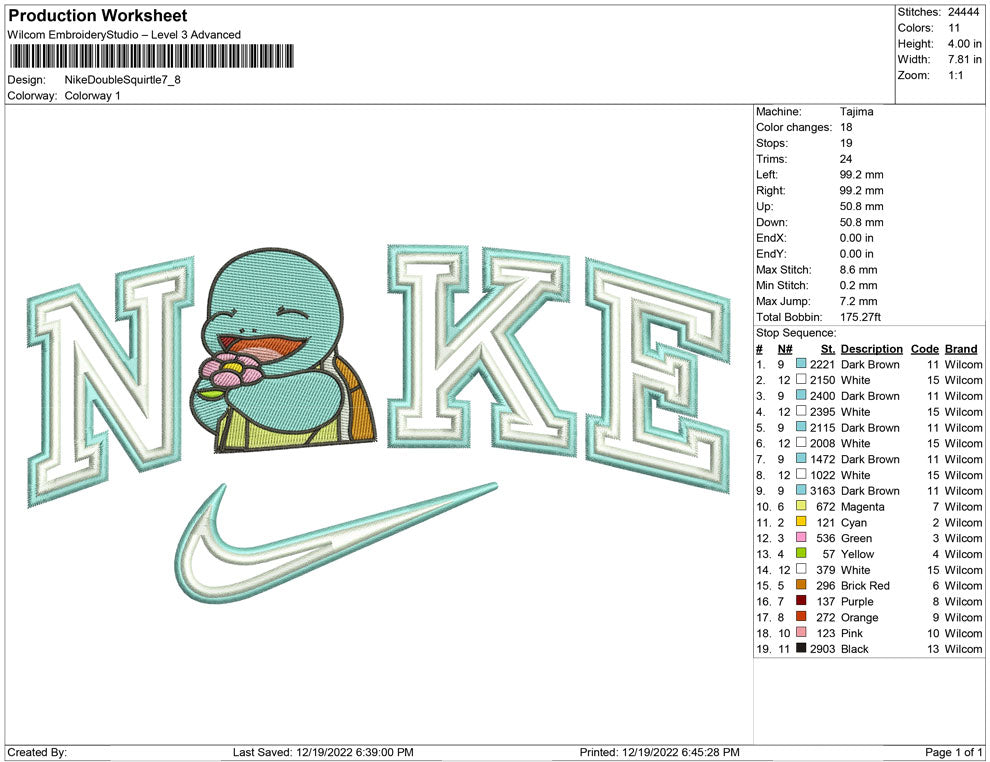
Task: Click the Purple row's dark red swatch
Action: (801, 600)
